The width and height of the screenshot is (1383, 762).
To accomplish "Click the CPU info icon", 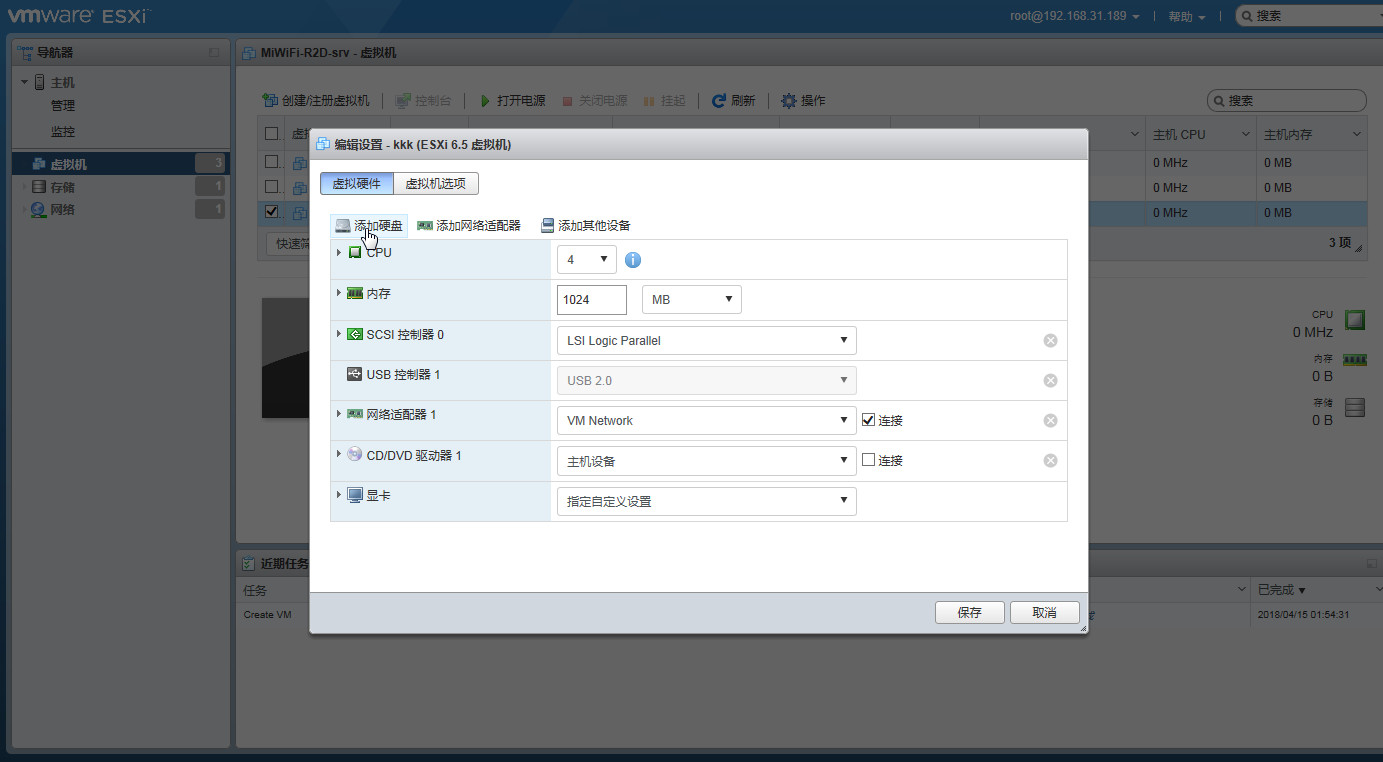I will click(633, 260).
